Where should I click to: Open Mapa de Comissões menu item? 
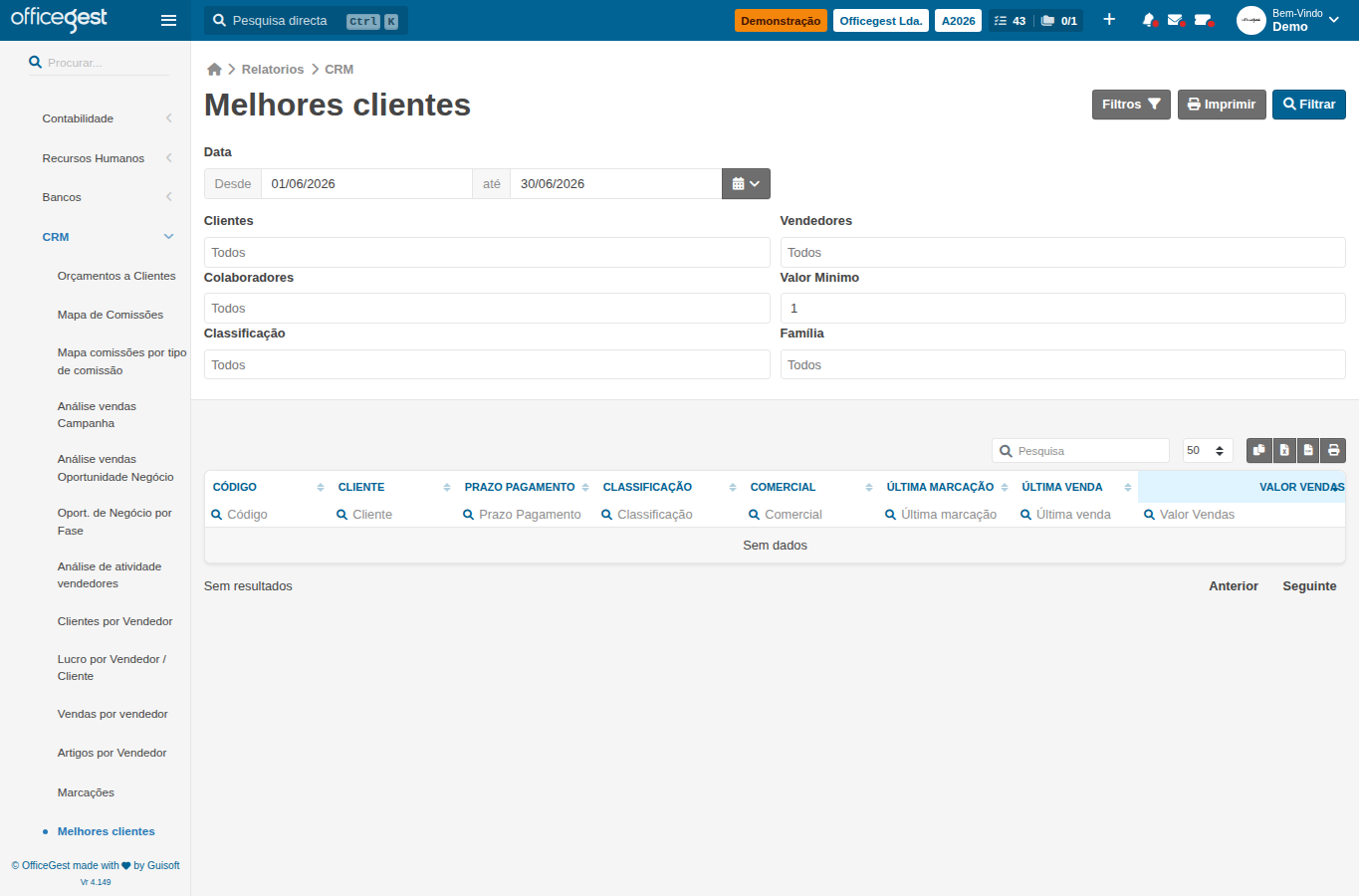(x=111, y=315)
